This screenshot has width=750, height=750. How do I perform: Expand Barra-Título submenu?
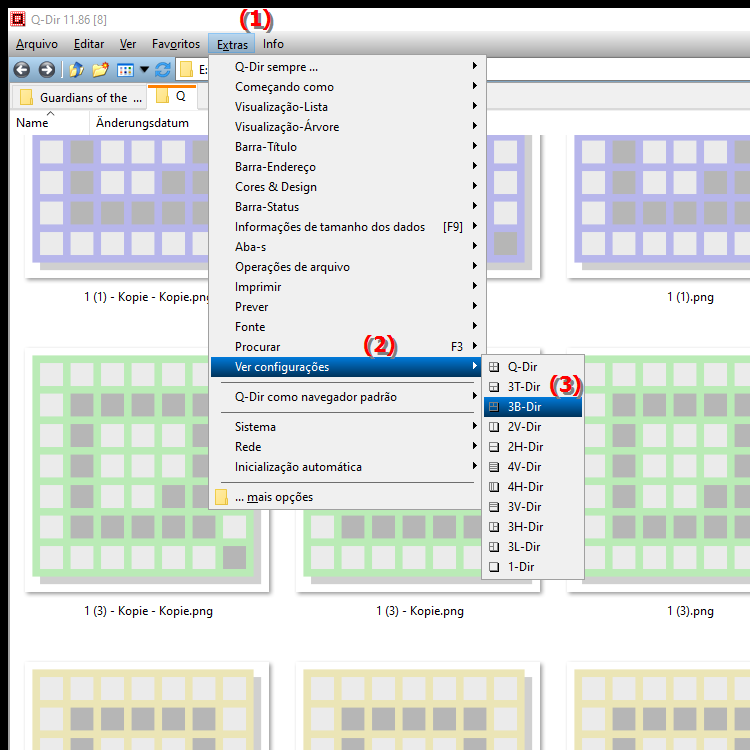click(x=347, y=147)
